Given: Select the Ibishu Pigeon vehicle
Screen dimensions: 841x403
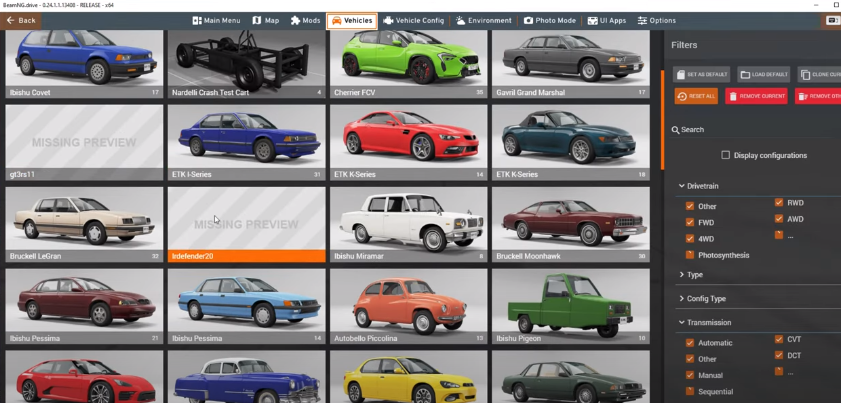Looking at the screenshot, I should [571, 306].
